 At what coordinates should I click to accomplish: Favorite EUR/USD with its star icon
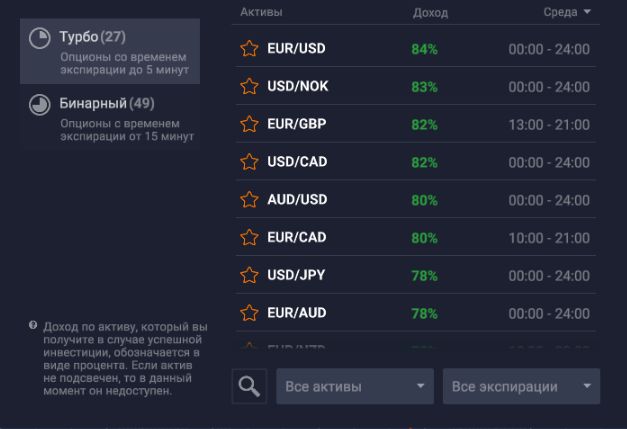tap(249, 48)
